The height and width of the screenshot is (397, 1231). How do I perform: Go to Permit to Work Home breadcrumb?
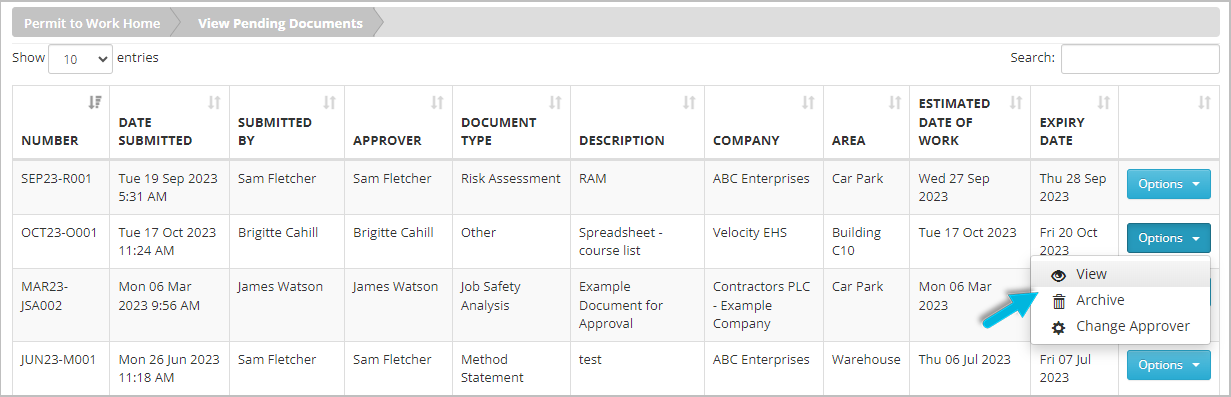[x=92, y=23]
